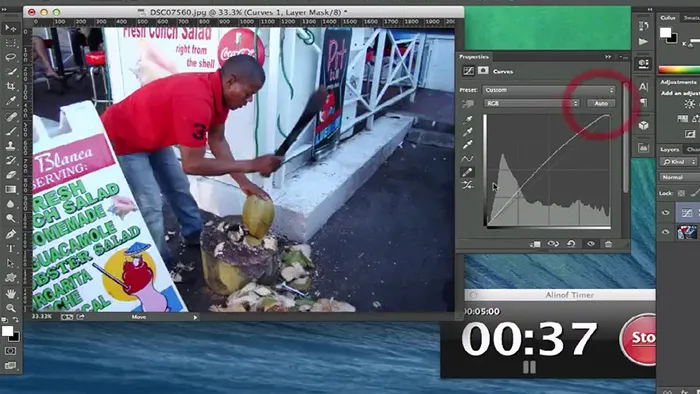Switch to edit points curve mode
Screen dimensions: 700x394
(467, 158)
